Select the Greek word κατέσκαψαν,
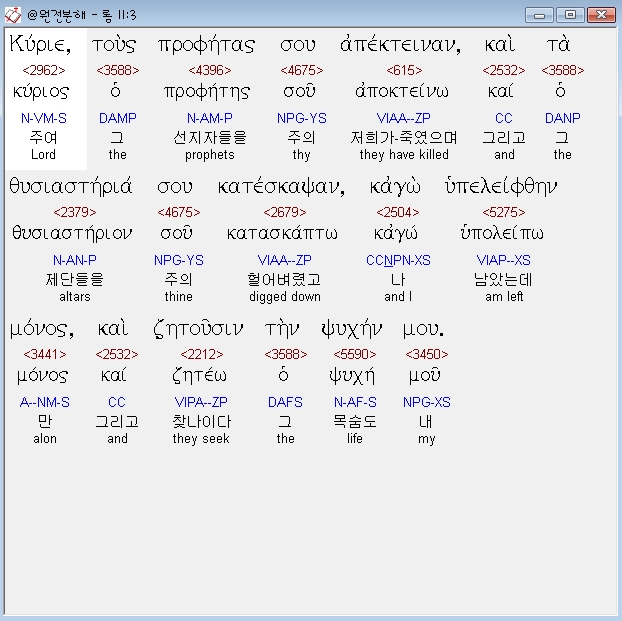 pos(281,186)
